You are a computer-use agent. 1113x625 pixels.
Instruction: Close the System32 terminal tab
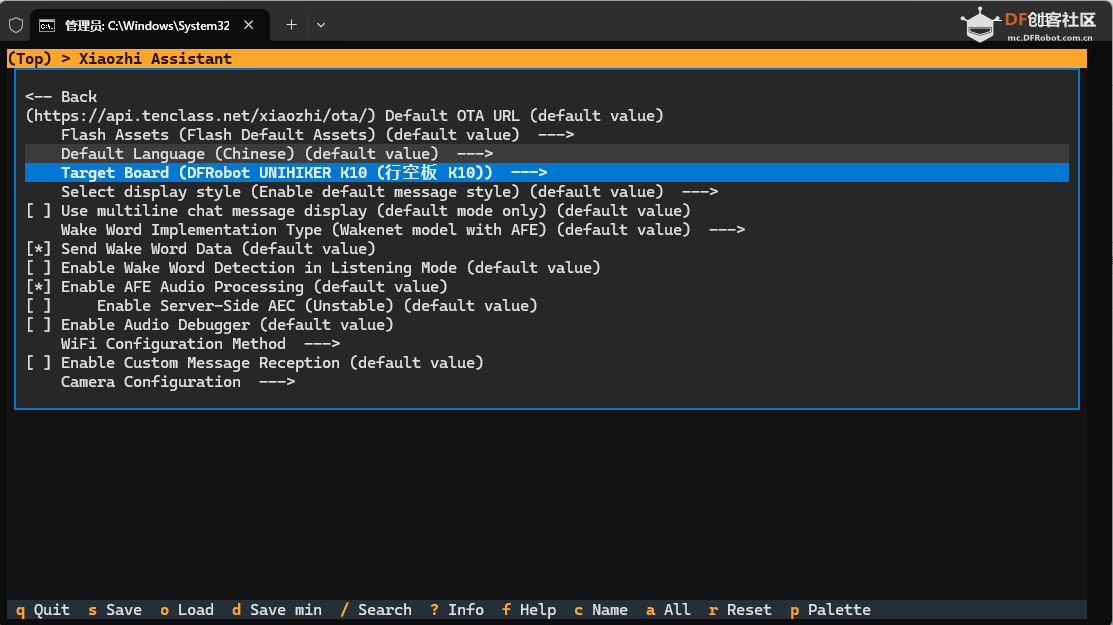pos(248,25)
